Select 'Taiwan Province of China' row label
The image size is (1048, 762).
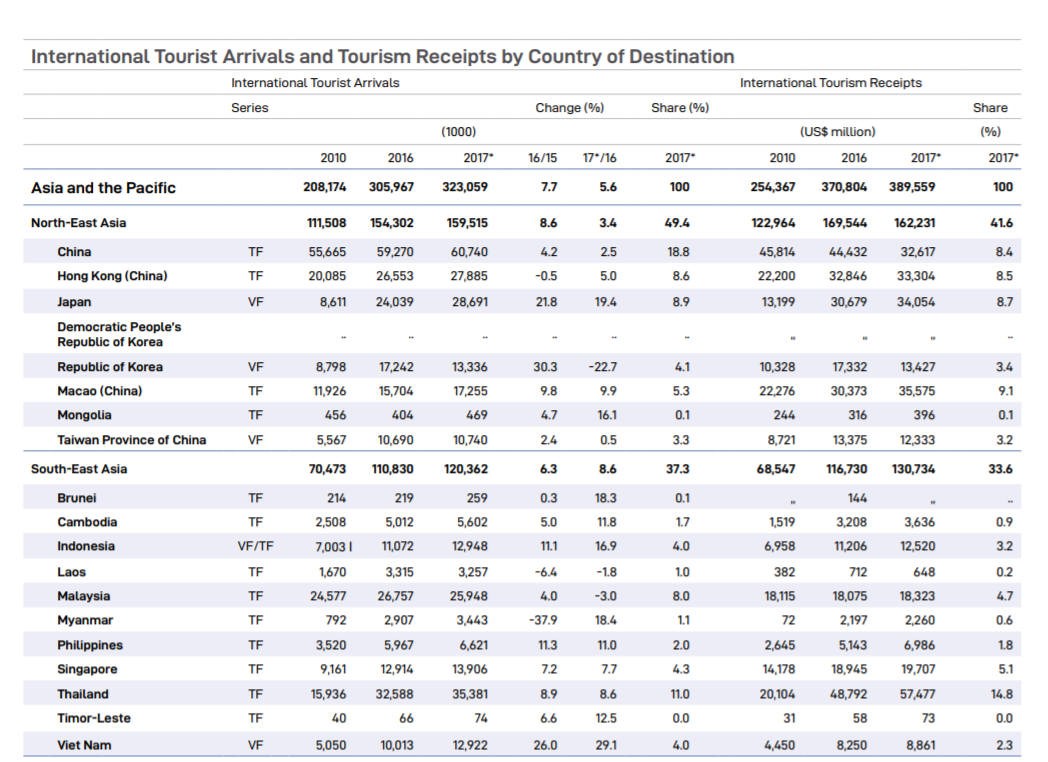pos(132,440)
